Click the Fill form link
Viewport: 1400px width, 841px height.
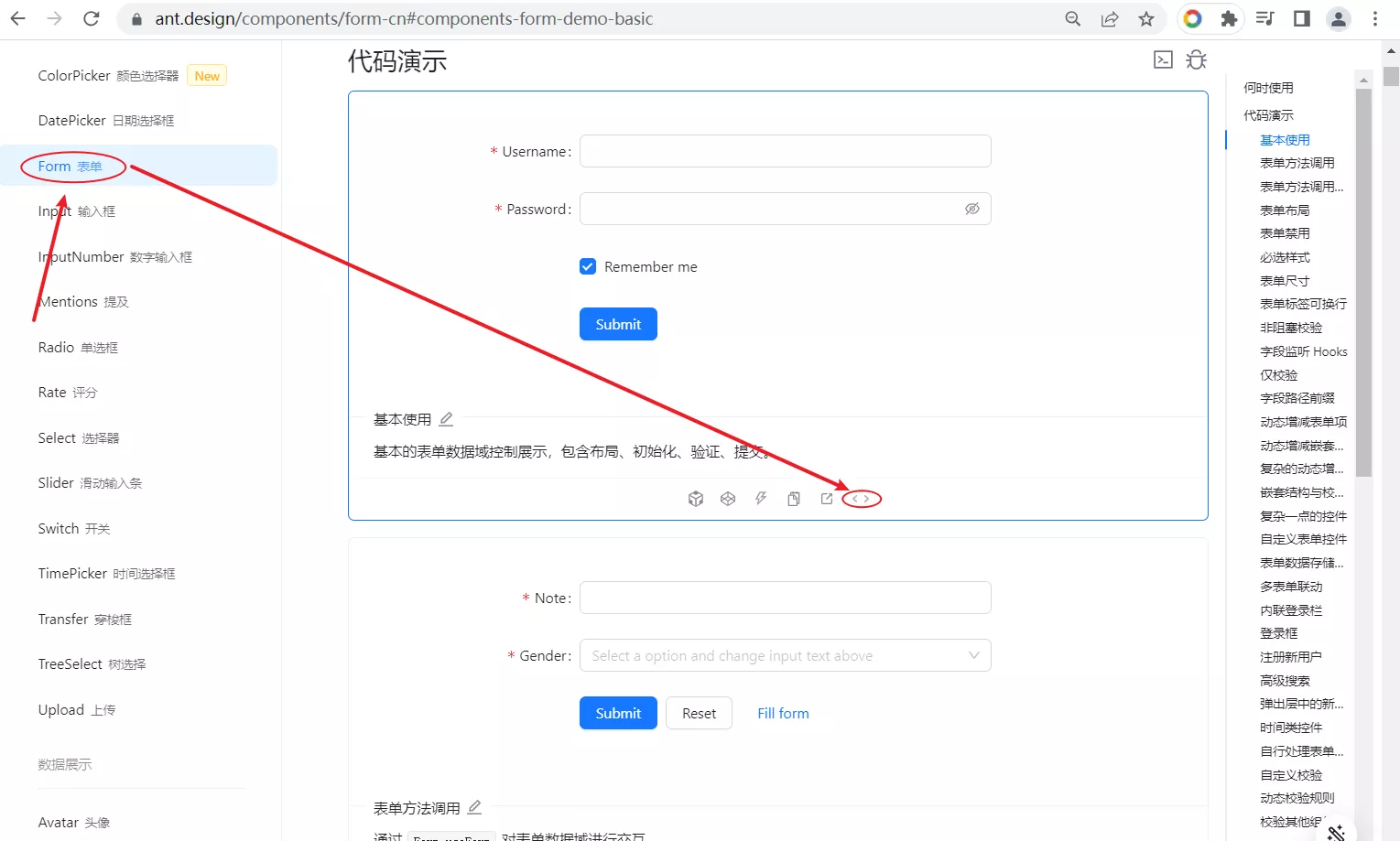783,713
